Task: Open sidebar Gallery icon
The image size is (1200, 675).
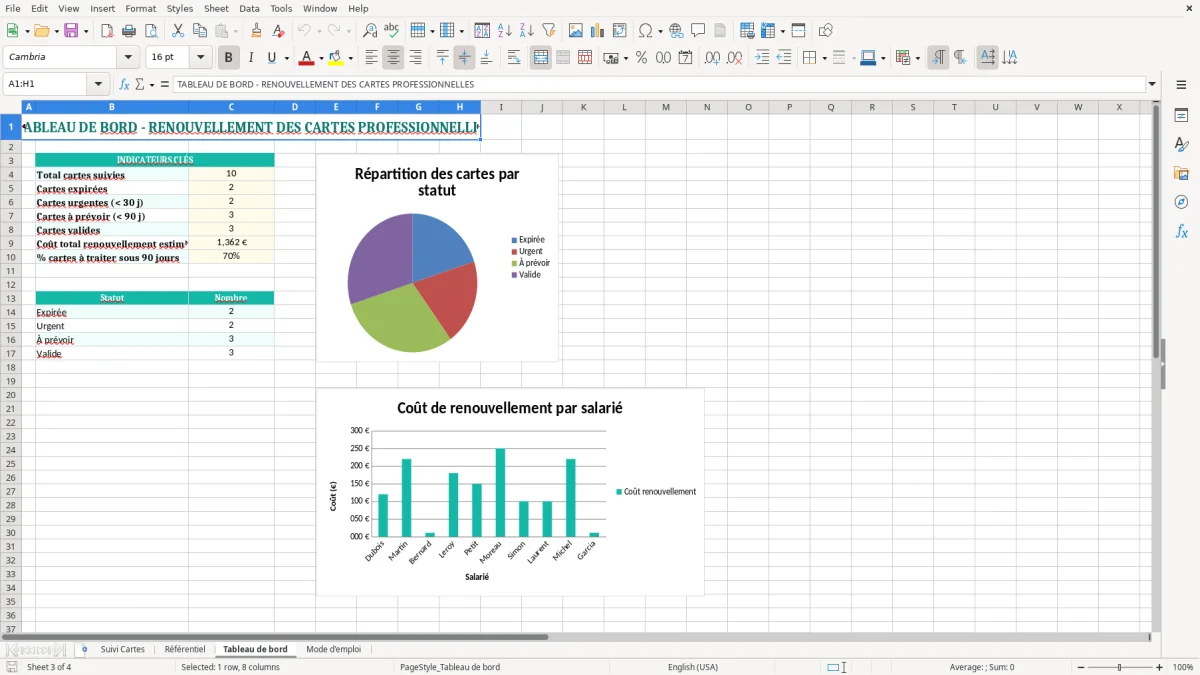Action: [x=1181, y=173]
